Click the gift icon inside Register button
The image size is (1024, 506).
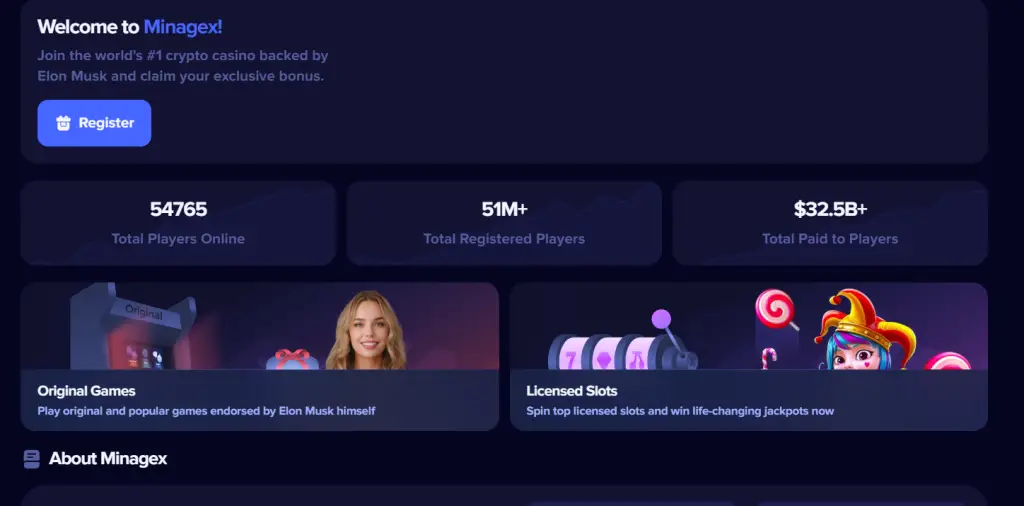coord(63,123)
